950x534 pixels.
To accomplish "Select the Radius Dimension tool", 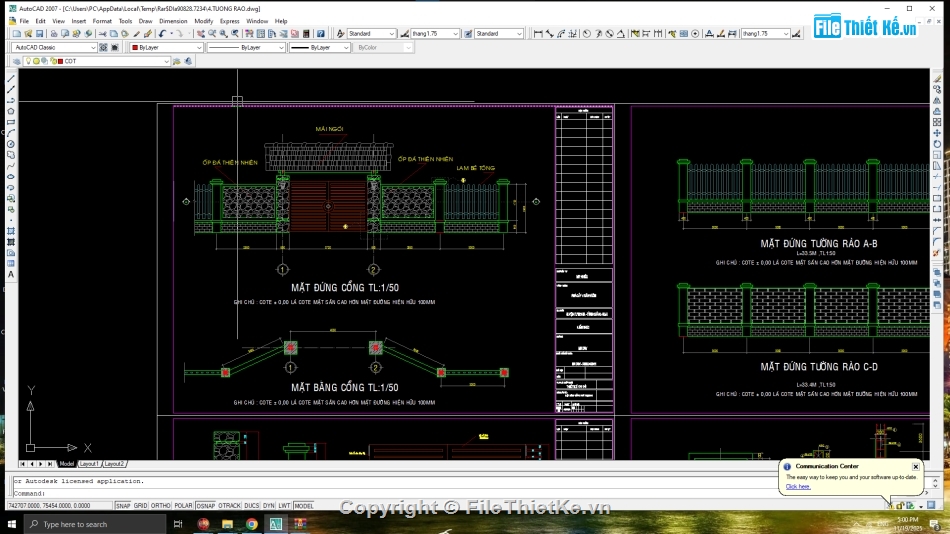I will (586, 34).
